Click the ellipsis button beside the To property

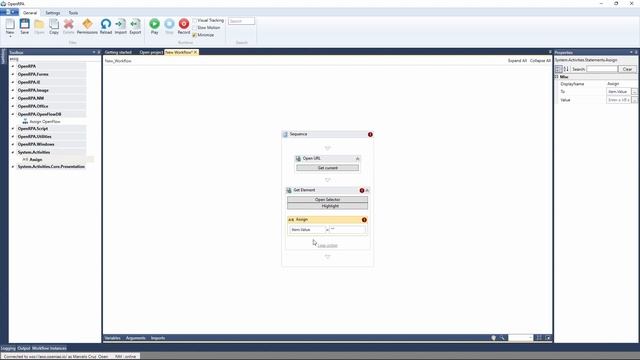(634, 92)
